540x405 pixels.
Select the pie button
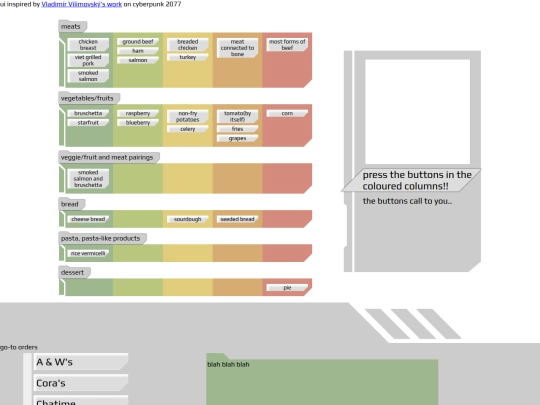[287, 288]
